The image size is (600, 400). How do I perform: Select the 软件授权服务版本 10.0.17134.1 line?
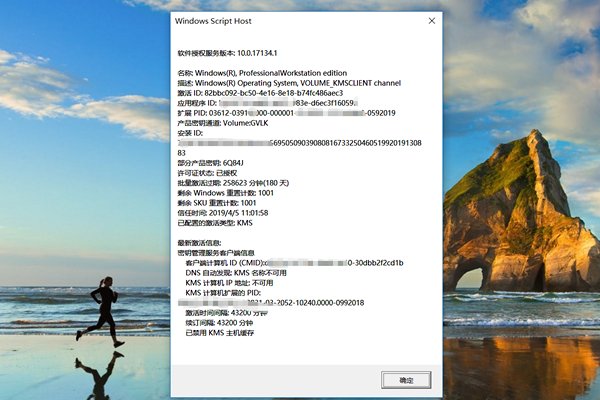point(227,53)
